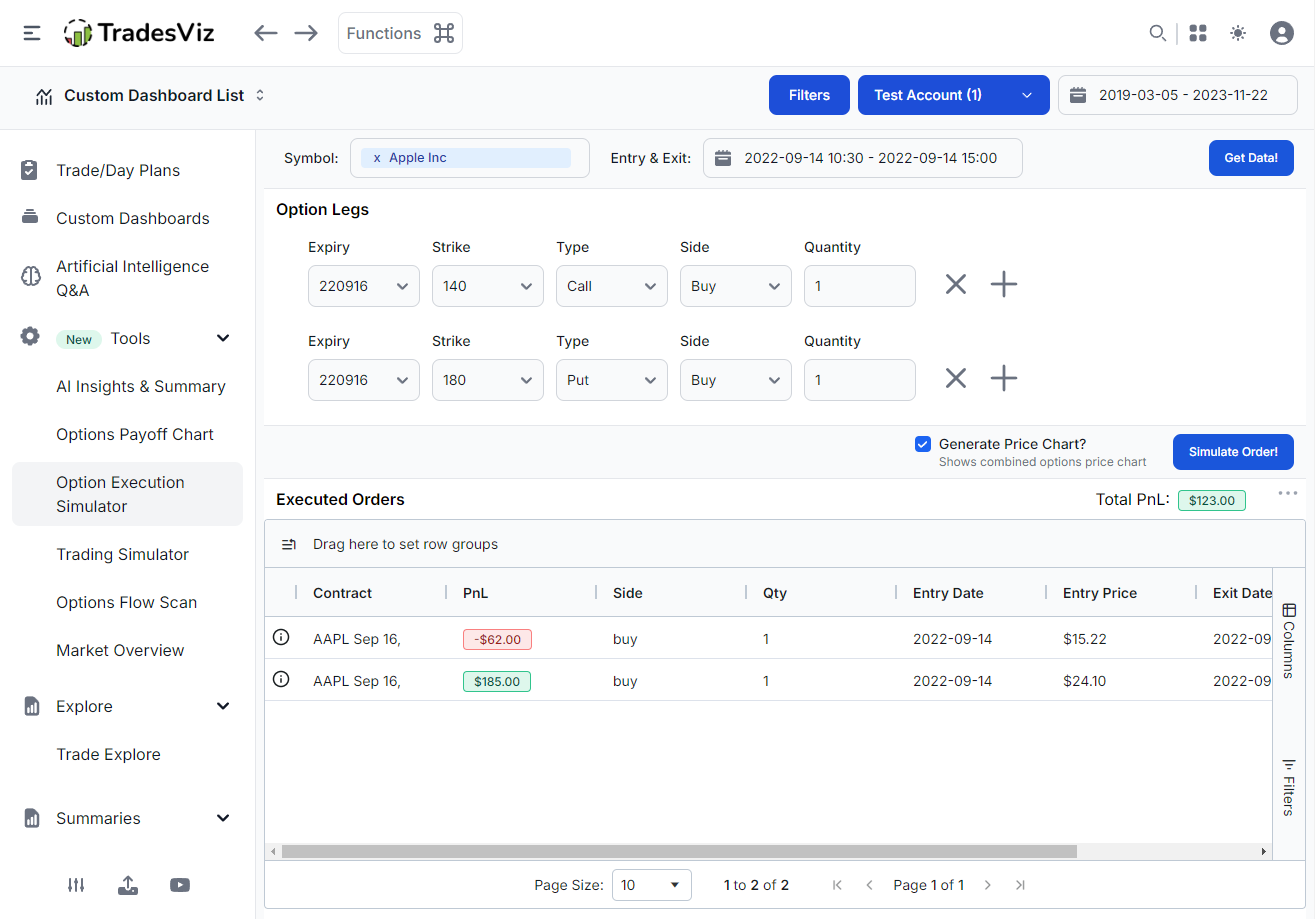Click the blue Filters button
The width and height of the screenshot is (1315, 919).
[x=809, y=95]
